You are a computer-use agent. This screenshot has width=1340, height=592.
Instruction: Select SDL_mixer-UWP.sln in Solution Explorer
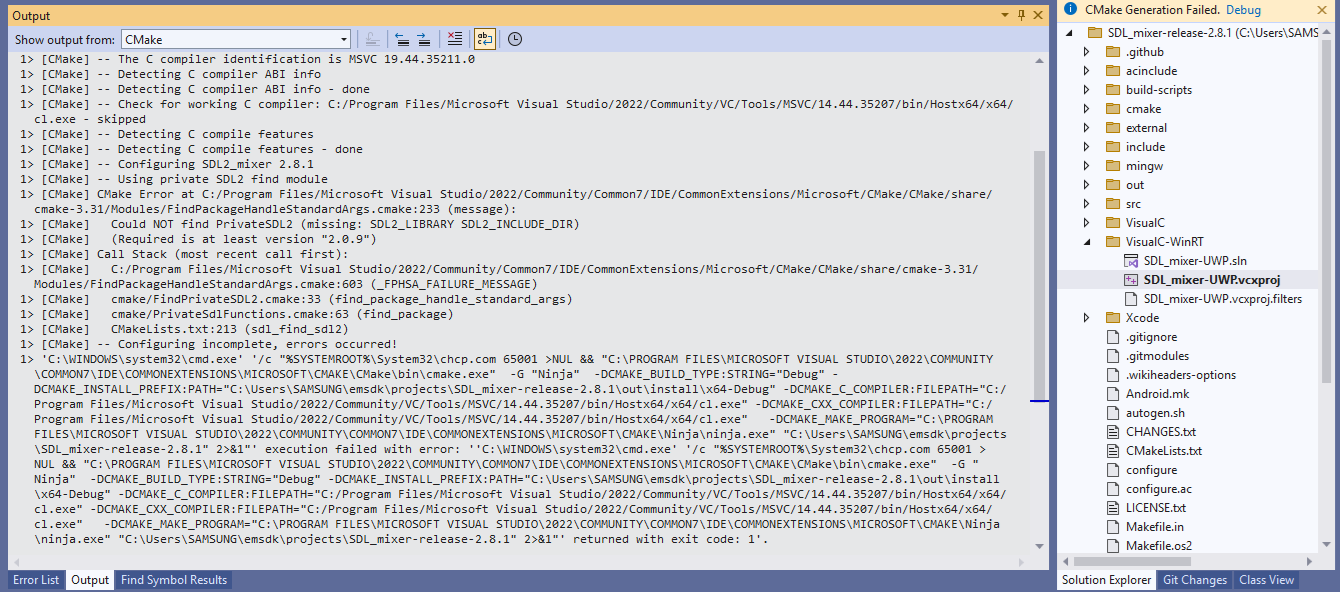(x=1195, y=261)
